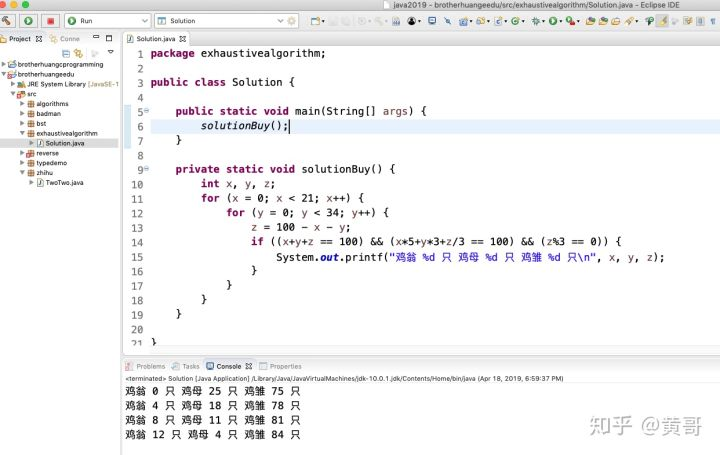
Task: Switch to the Problems tab
Action: pyautogui.click(x=146, y=366)
